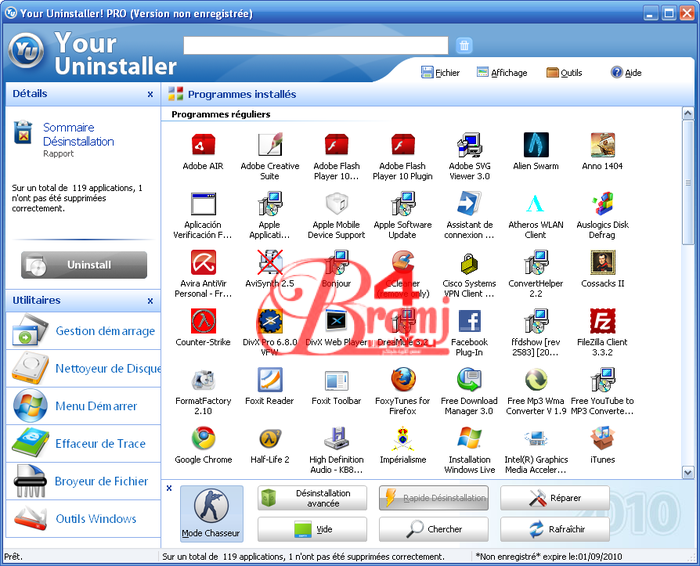
Task: Open the Fichier menu
Action: [x=440, y=72]
